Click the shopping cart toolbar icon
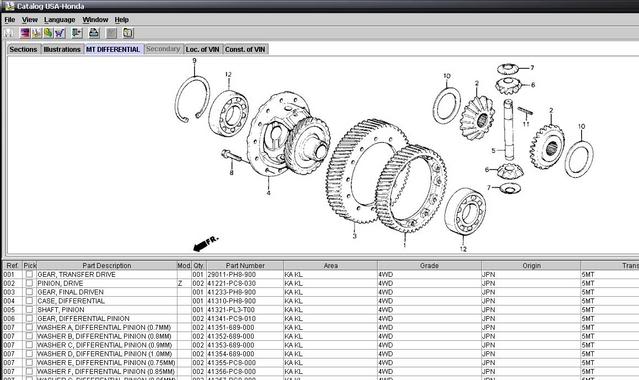 (60, 33)
